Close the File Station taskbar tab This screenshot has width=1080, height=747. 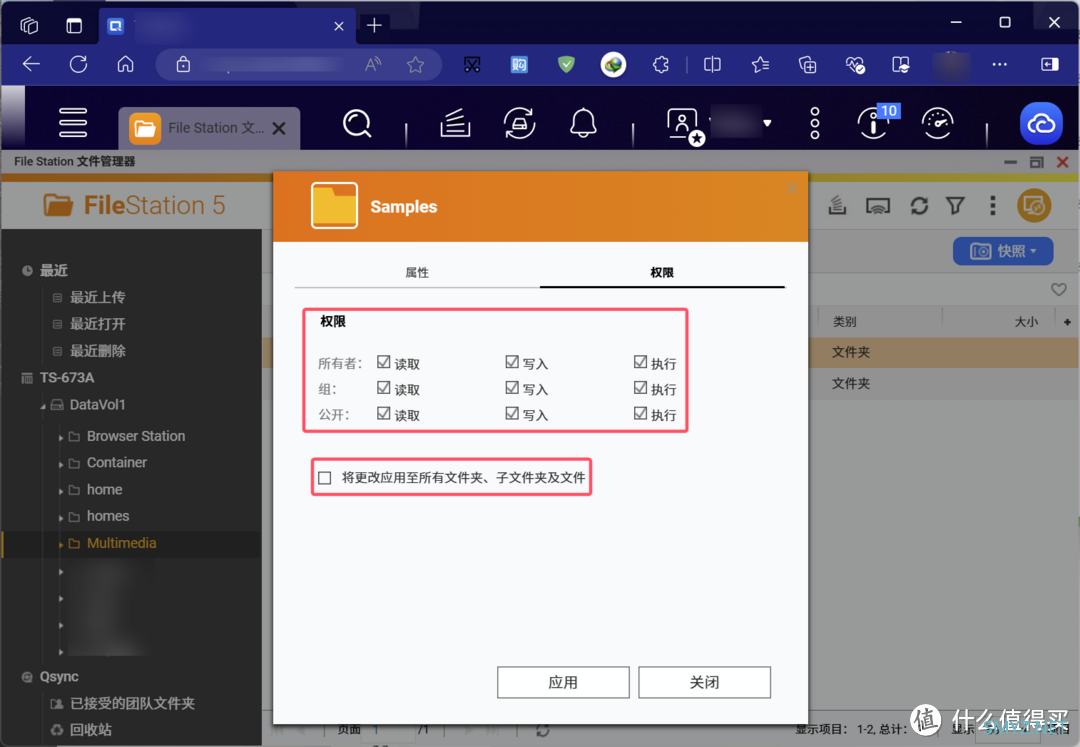(279, 128)
